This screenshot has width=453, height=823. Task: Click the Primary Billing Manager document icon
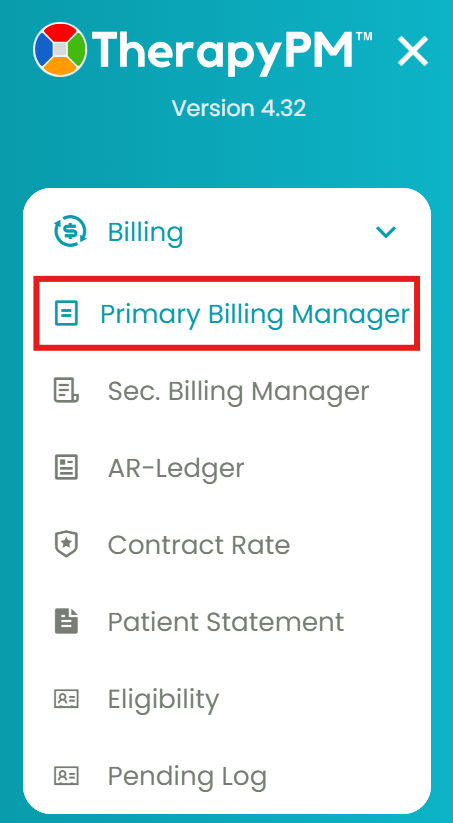coord(67,314)
